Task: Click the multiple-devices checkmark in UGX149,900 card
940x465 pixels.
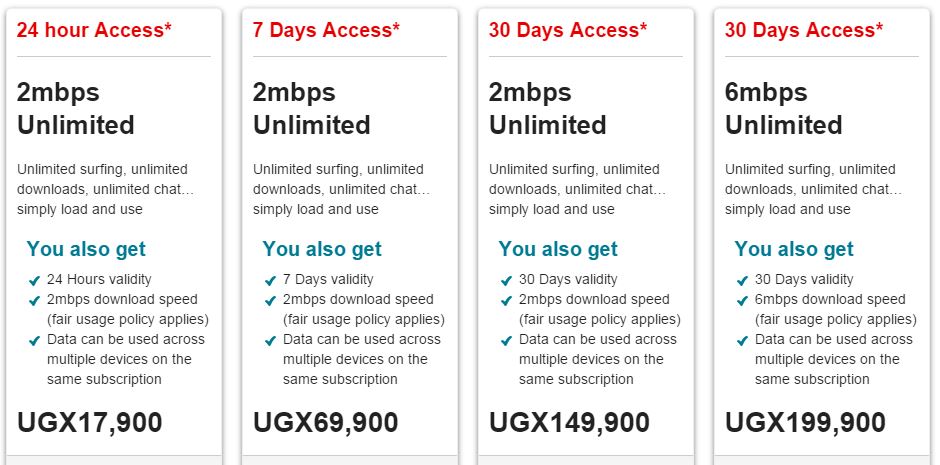Action: pos(507,340)
